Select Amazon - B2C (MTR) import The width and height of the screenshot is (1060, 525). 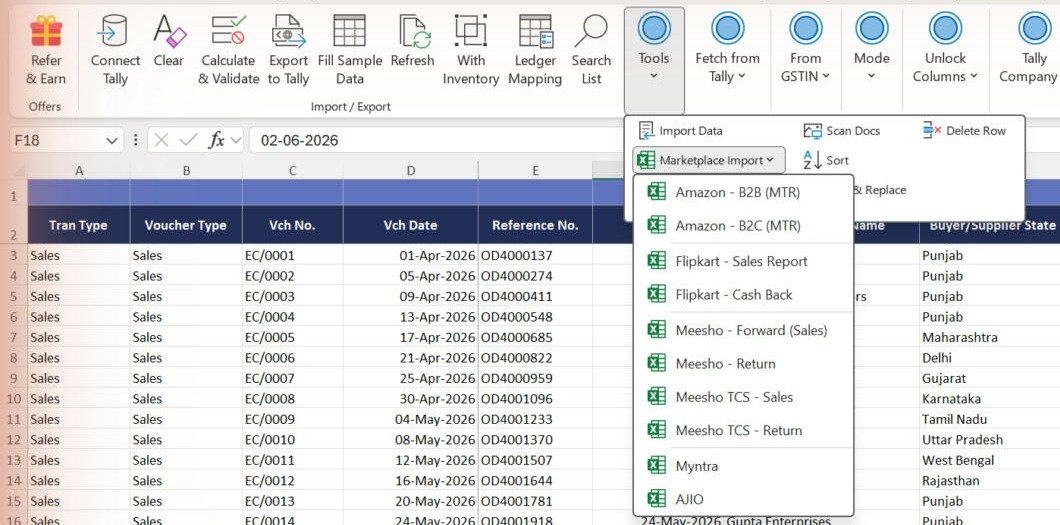point(743,226)
